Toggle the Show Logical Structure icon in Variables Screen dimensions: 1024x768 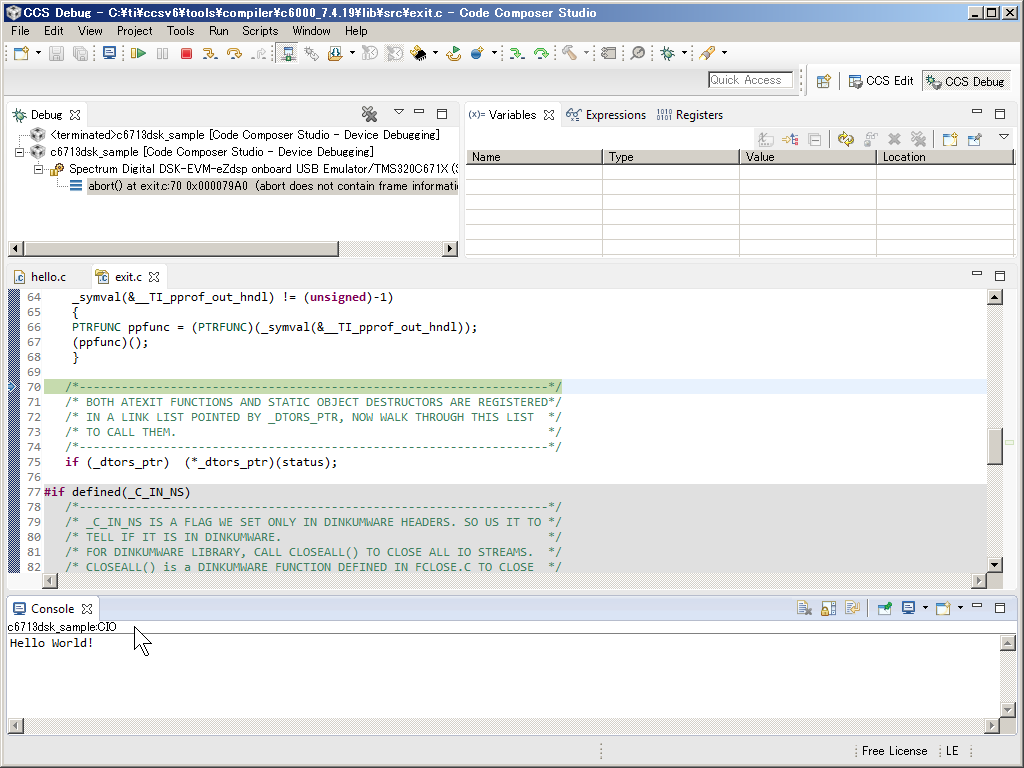click(790, 139)
